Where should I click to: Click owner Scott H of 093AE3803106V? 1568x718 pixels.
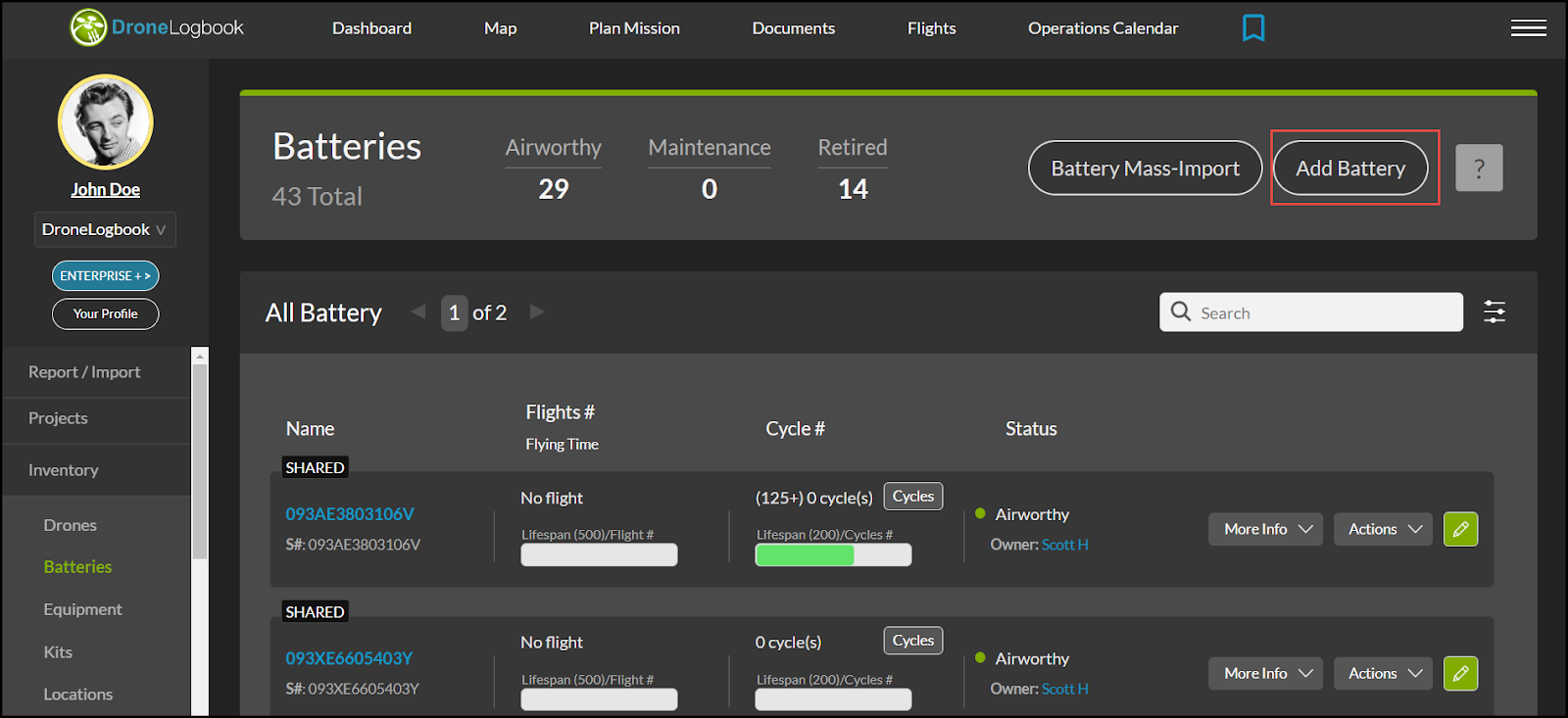(x=1064, y=545)
